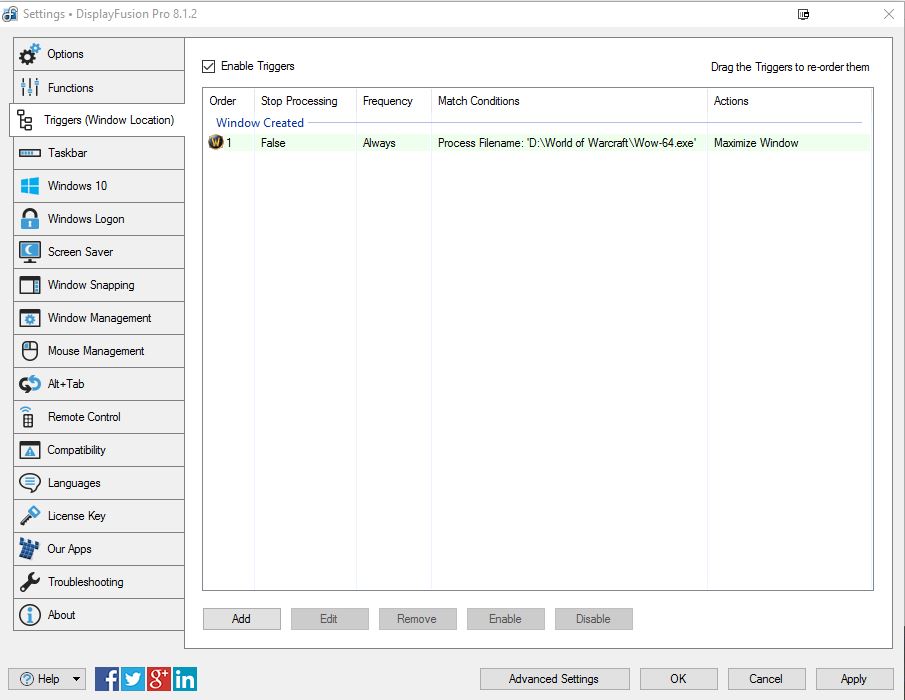The height and width of the screenshot is (700, 905).
Task: Open the Help dropdown button
Action: (x=47, y=679)
